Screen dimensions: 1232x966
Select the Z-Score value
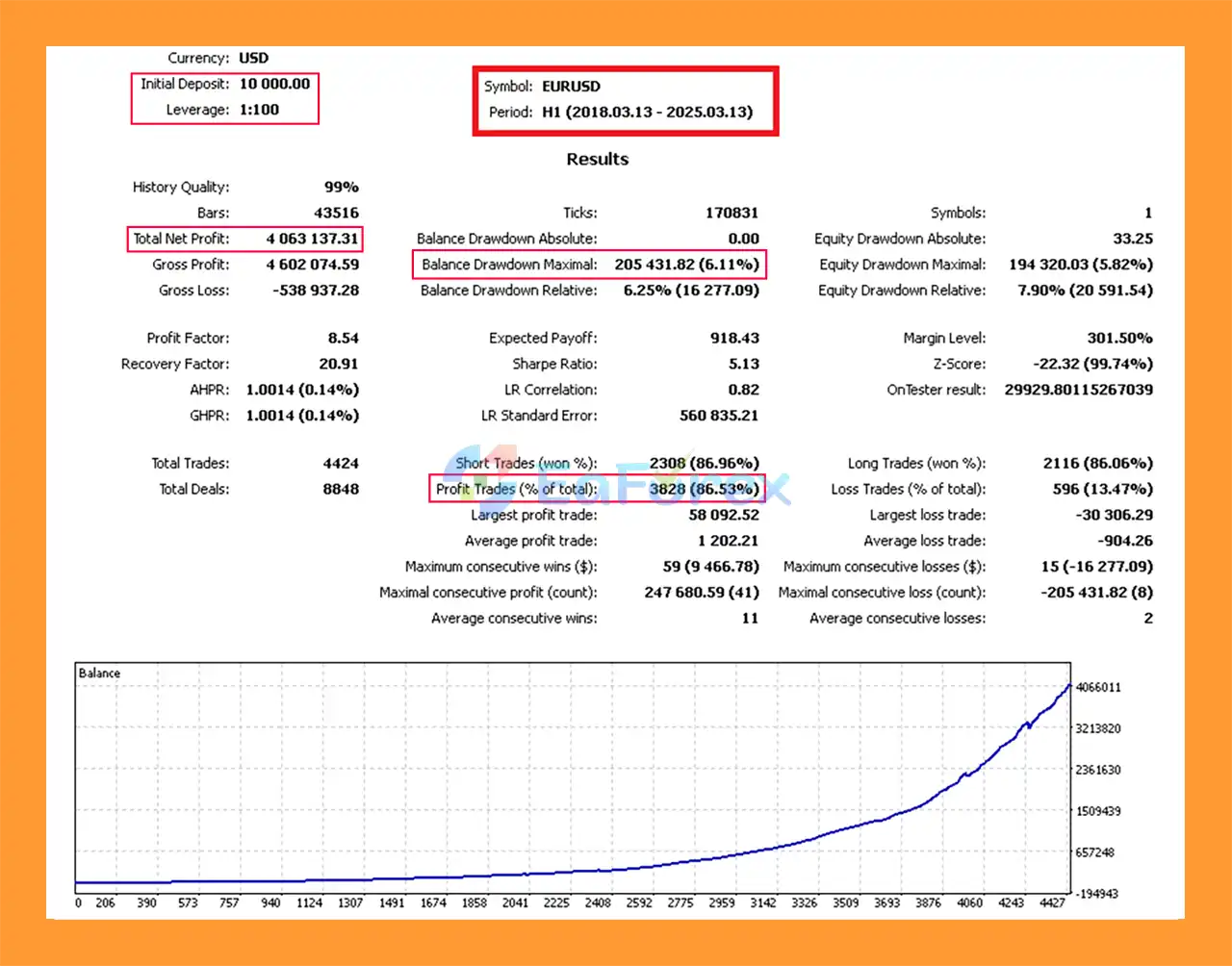1078,364
